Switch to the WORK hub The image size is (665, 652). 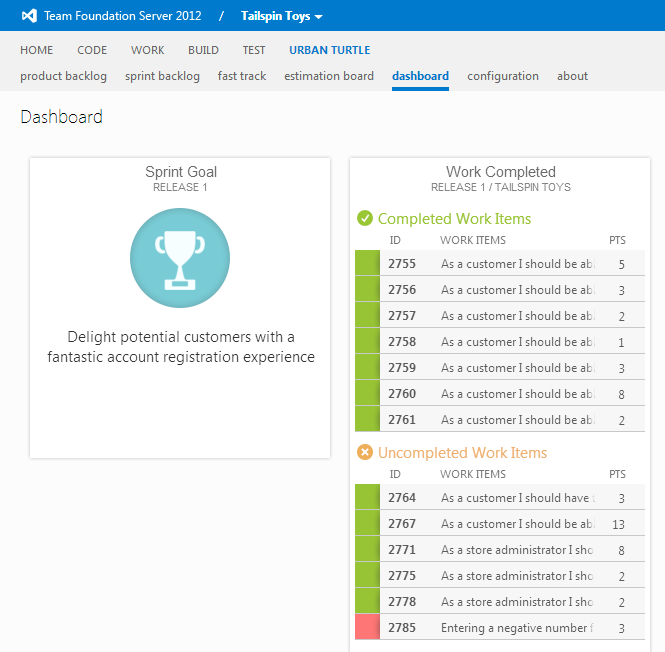coord(148,50)
